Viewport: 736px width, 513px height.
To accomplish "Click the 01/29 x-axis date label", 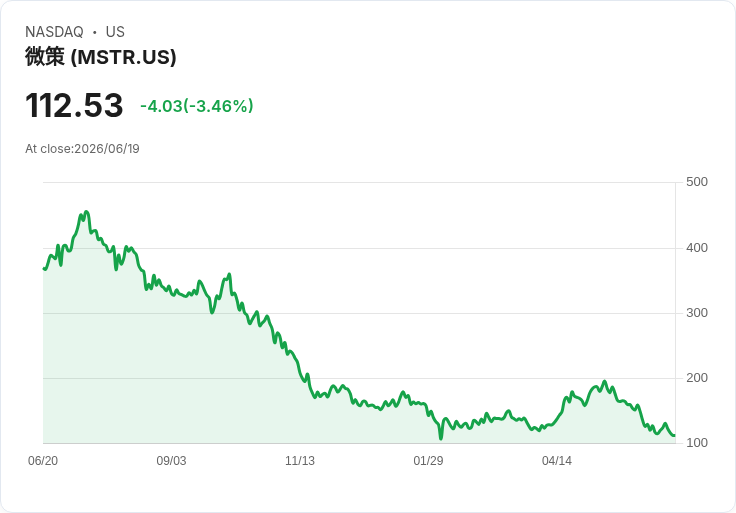I will 428,460.
